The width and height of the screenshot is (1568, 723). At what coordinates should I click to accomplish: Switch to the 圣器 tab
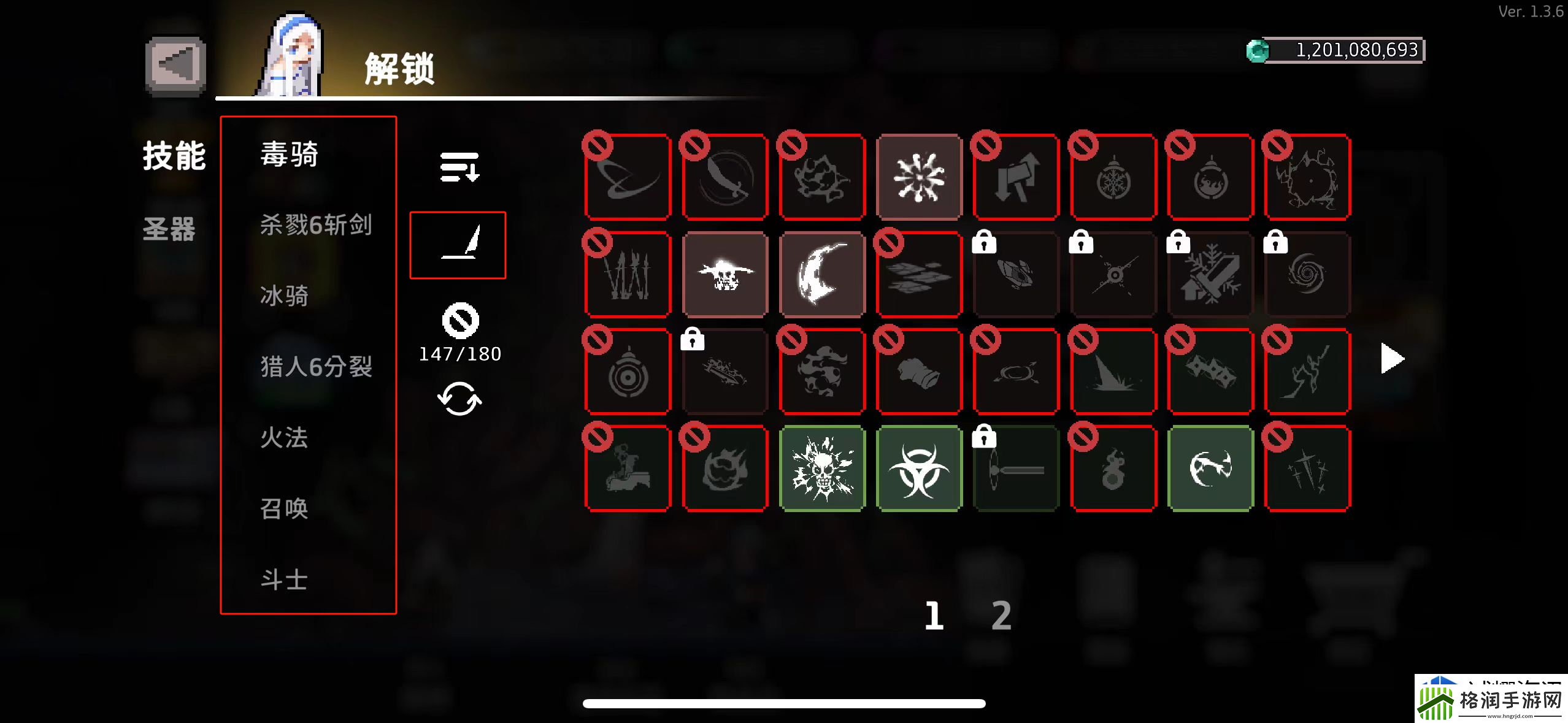tap(169, 229)
